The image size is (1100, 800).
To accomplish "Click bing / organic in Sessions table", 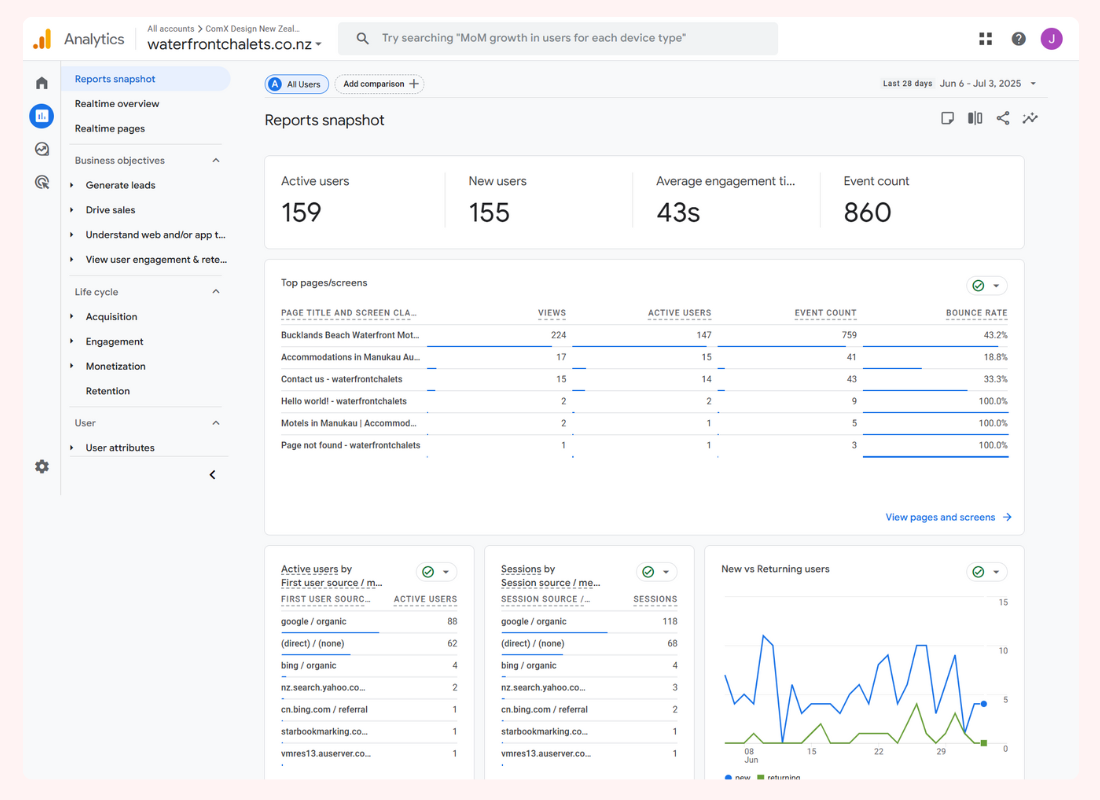I will [528, 665].
